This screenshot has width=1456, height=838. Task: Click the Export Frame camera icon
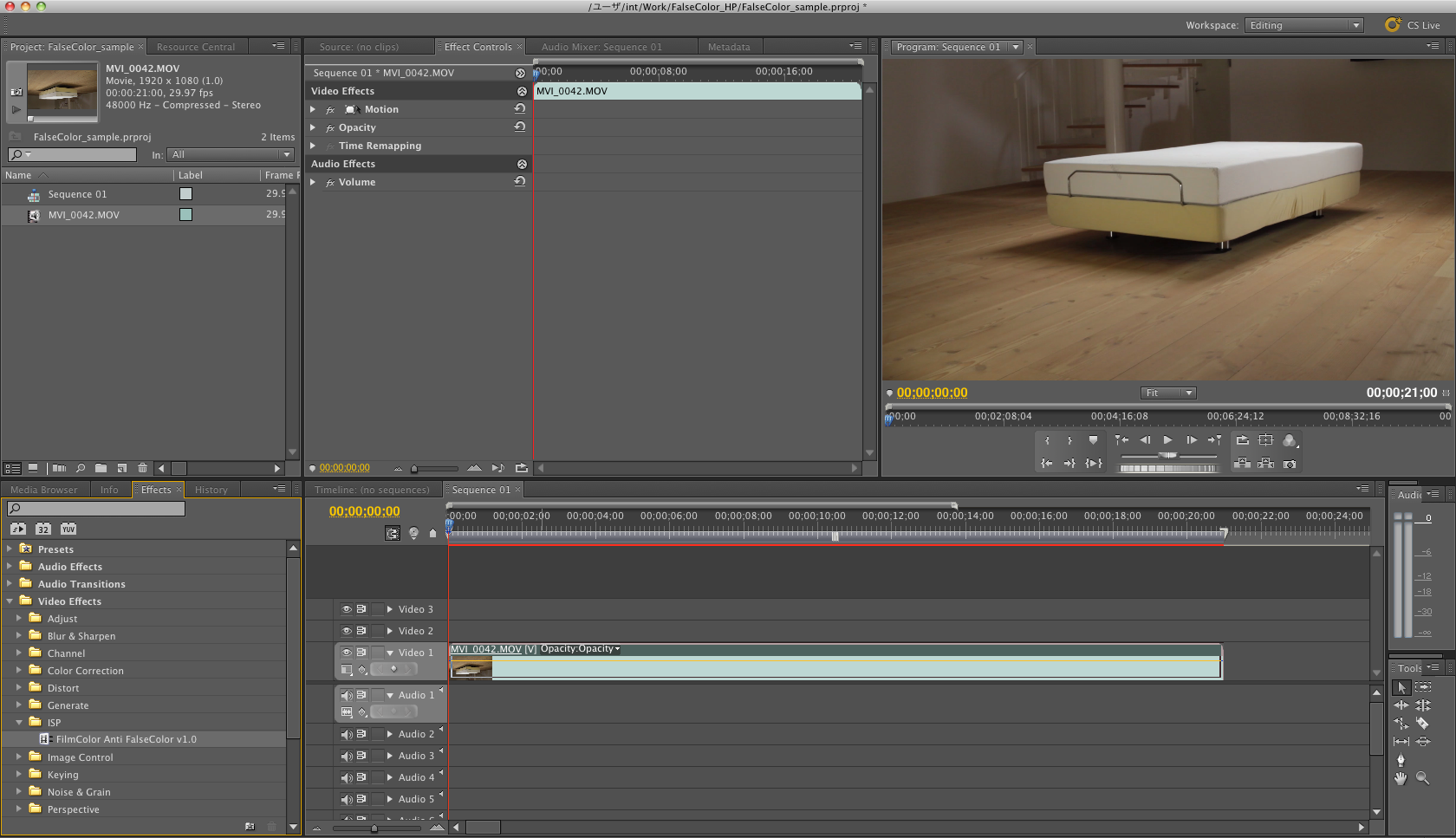click(1290, 464)
